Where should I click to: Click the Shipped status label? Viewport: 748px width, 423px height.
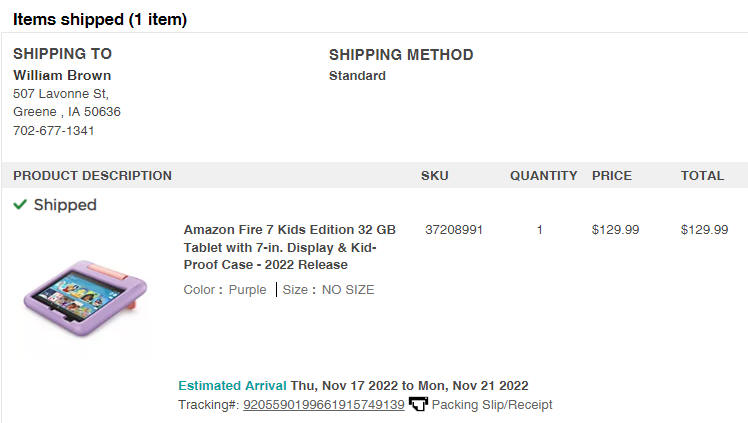65,205
